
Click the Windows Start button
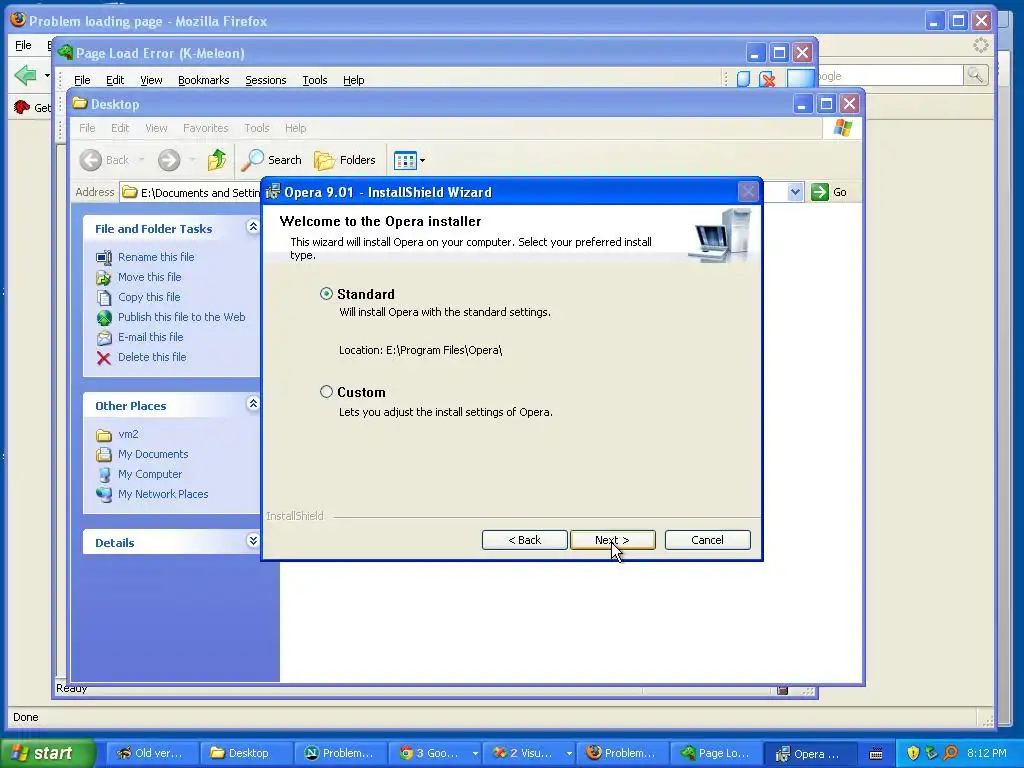(x=47, y=753)
